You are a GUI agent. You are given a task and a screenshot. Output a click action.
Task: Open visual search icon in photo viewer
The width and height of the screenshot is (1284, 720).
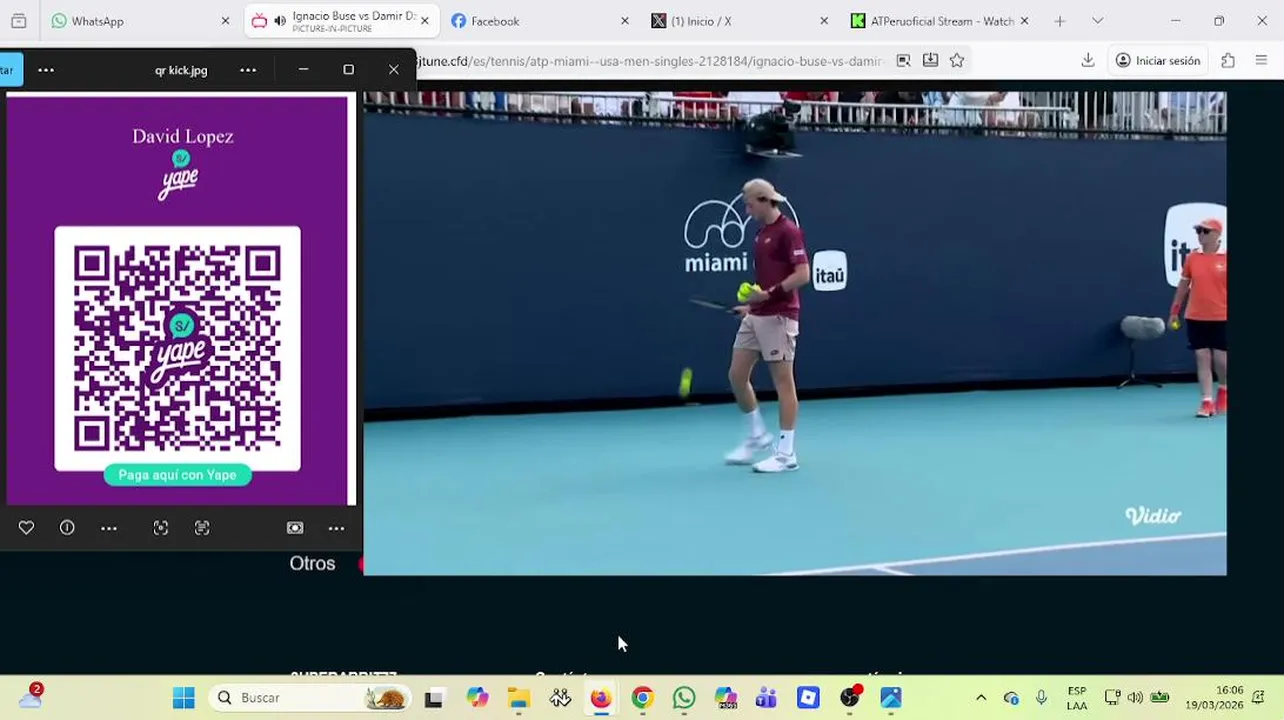(x=160, y=528)
